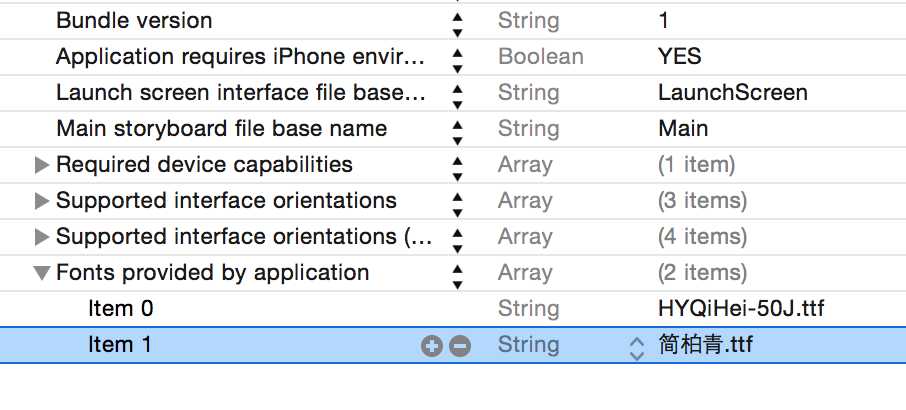This screenshot has height=410, width=906.
Task: Click the LaunchScreen value field
Action: 732,93
